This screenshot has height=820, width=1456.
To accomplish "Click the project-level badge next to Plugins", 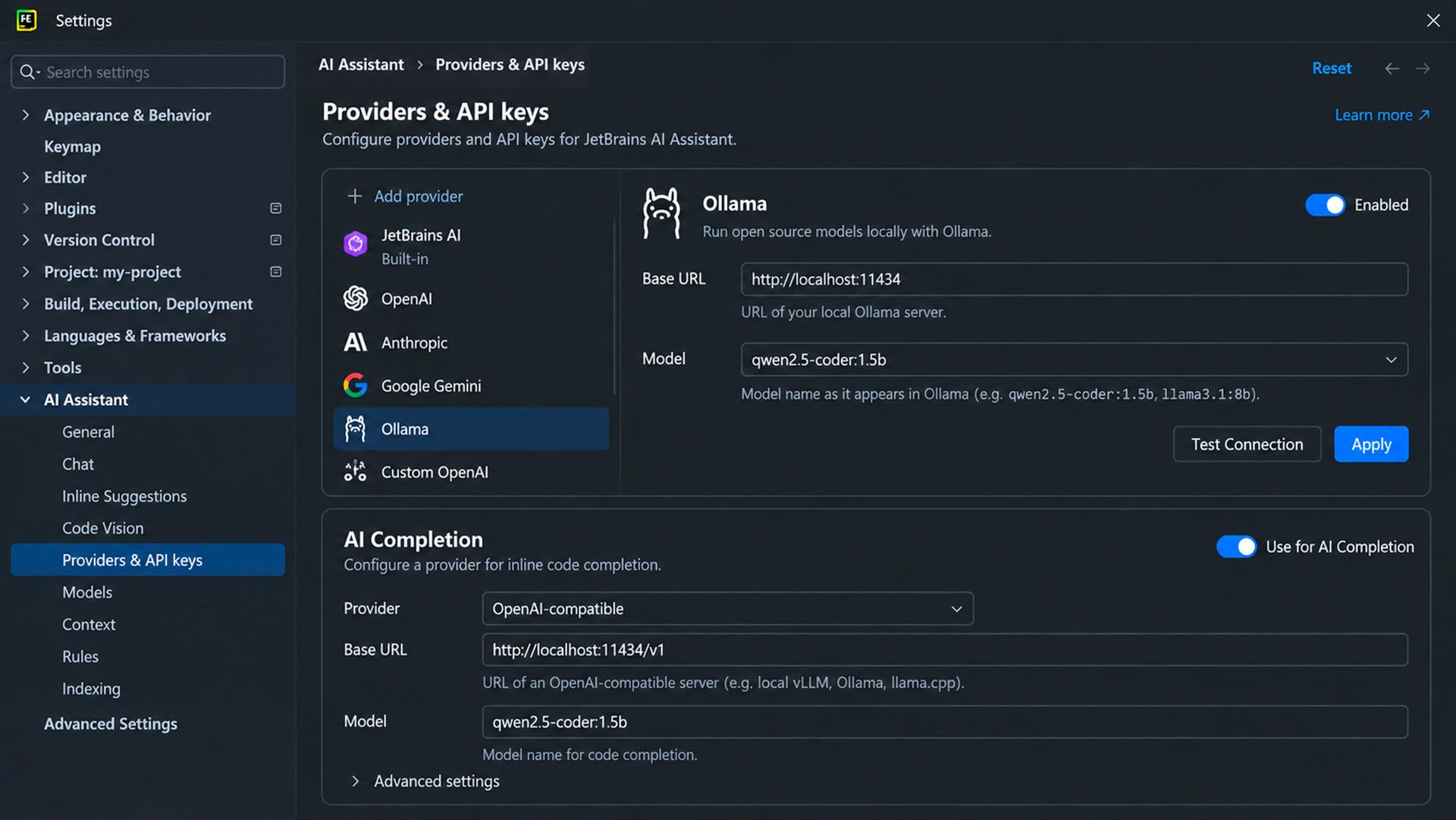I will (x=276, y=208).
